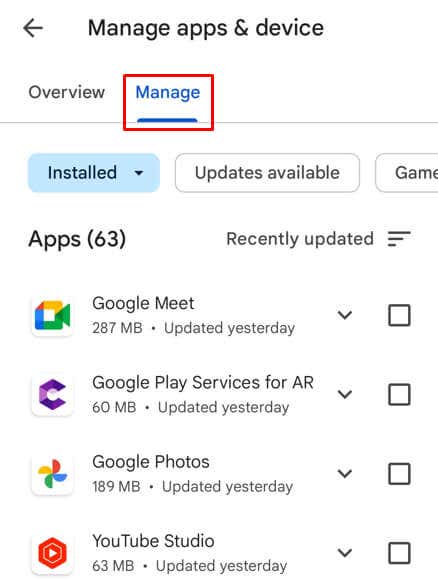Filter by Updates available
438x579 pixels.
[x=267, y=173]
